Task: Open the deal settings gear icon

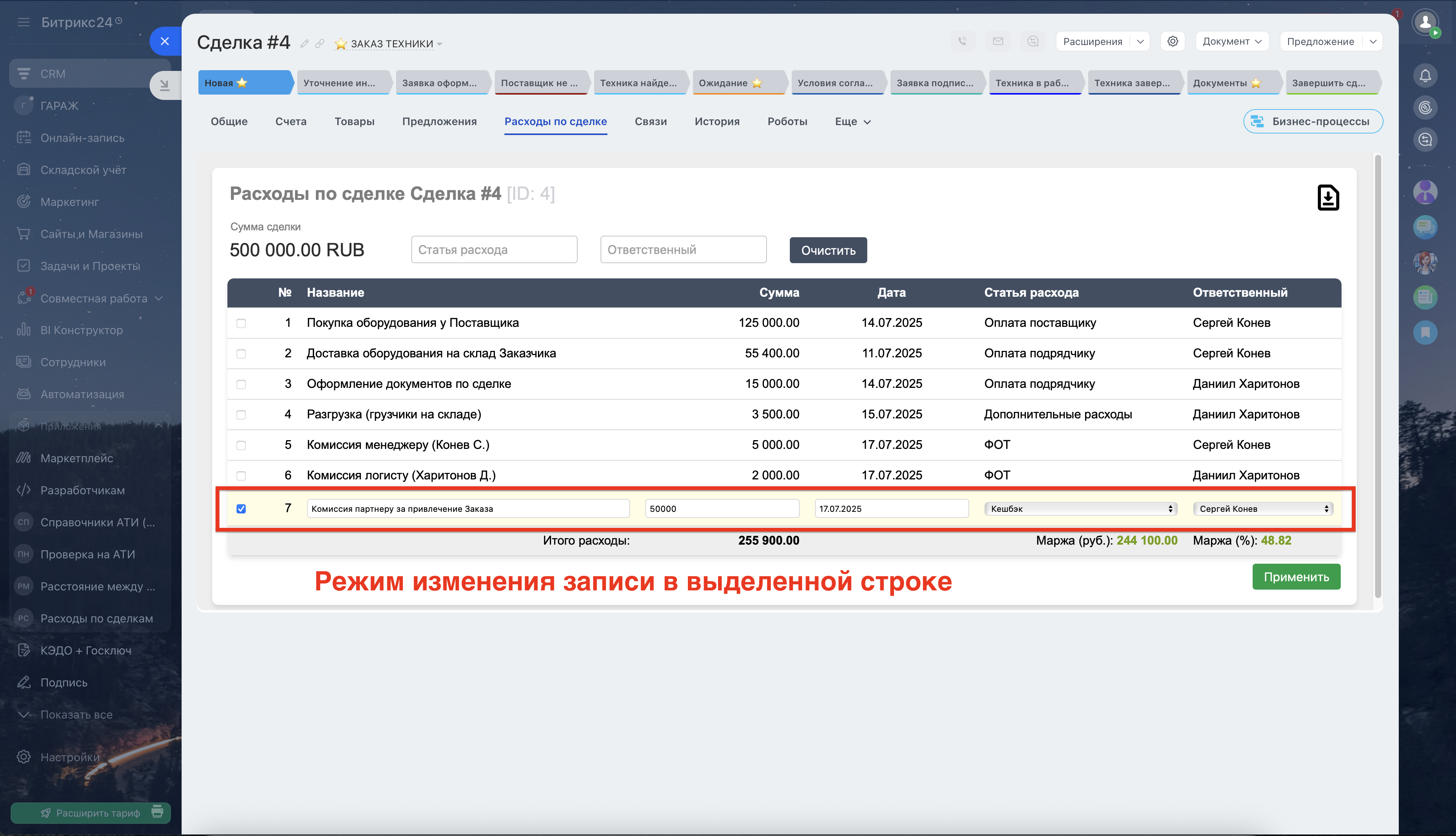Action: [1172, 41]
